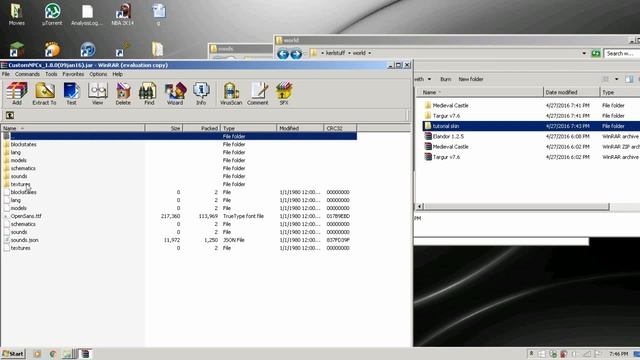The image size is (640, 360).
Task: Toggle the preview pane icon
Action: (629, 79)
